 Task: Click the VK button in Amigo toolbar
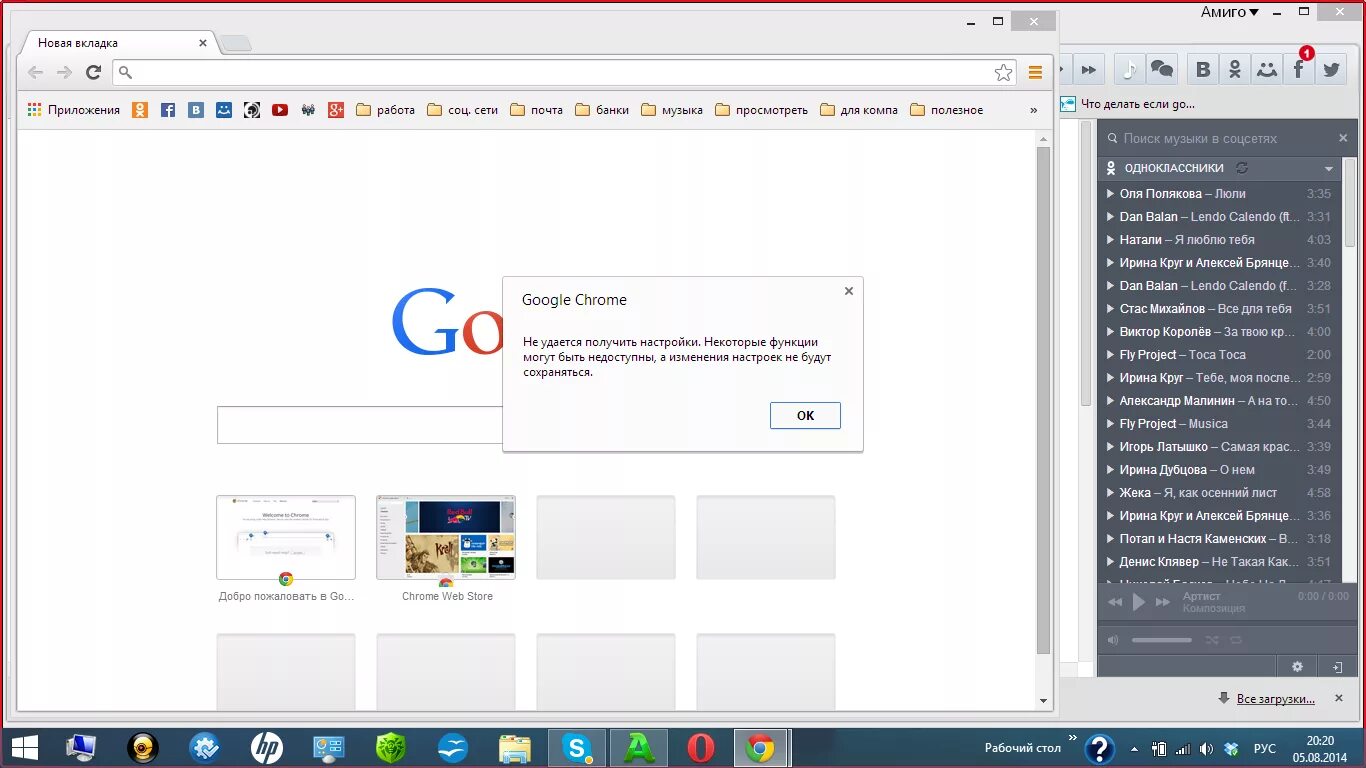pos(1203,69)
